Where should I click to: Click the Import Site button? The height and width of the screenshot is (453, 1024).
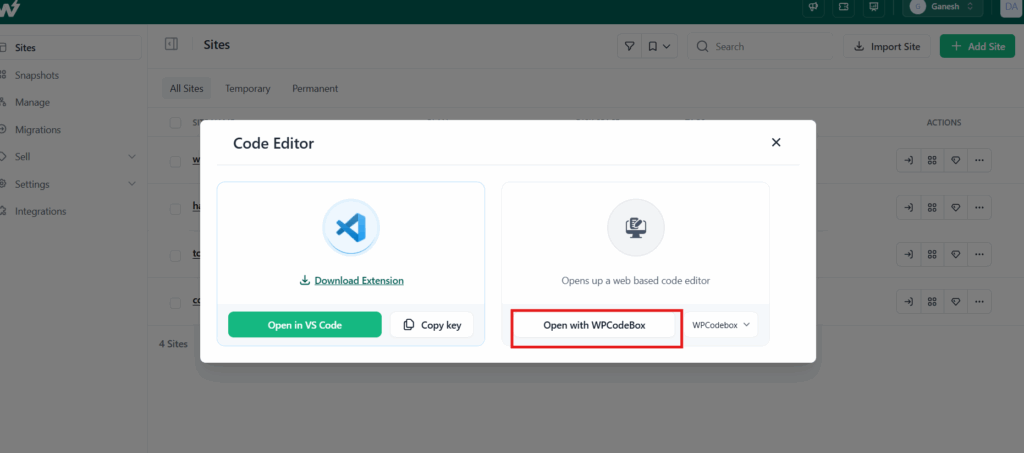pyautogui.click(x=887, y=46)
